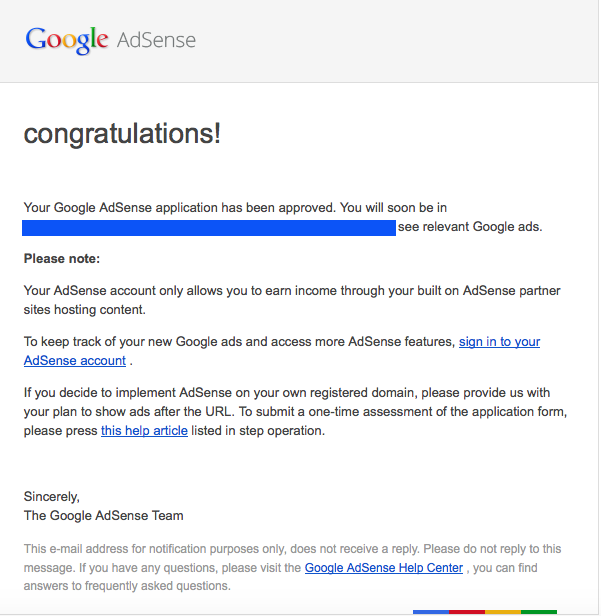Click the 'see relevant Google ads.' text

pyautogui.click(x=470, y=227)
